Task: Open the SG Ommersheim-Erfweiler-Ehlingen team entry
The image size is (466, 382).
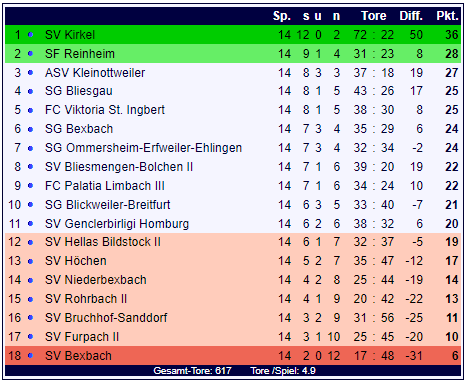Action: pos(143,148)
